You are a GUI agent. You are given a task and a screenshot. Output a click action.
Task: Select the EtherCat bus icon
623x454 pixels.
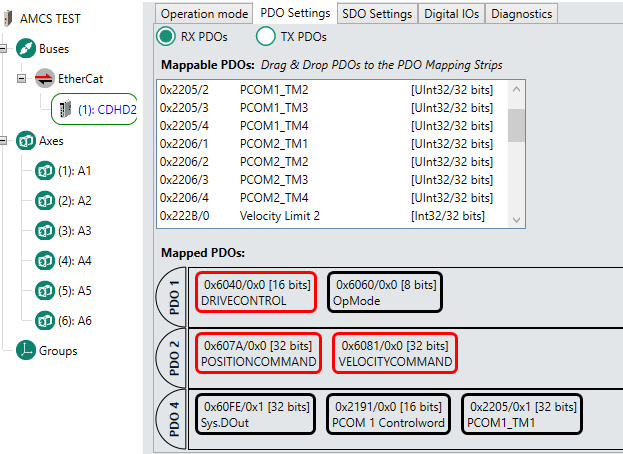[44, 77]
